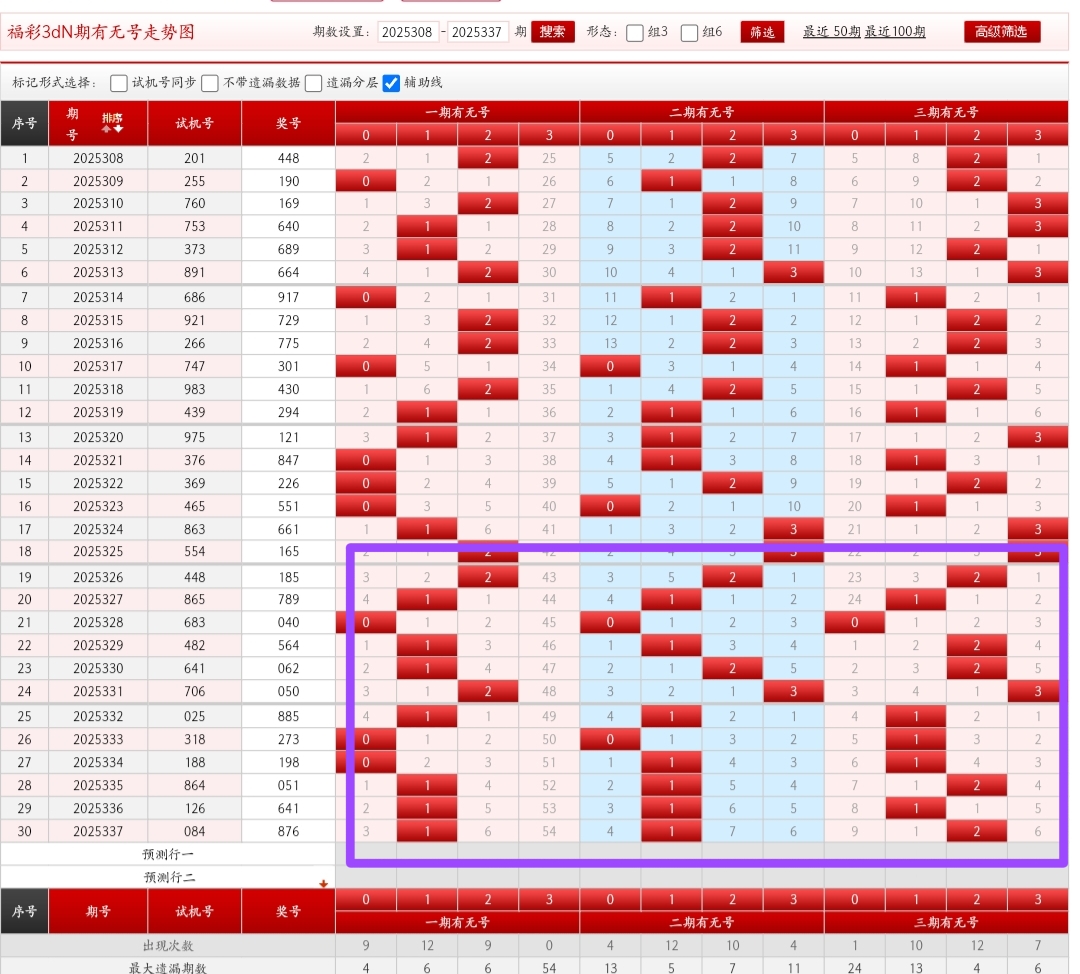Click red ball 1 in row 2025337 under 二期有无号
The image size is (1080, 974).
671,831
